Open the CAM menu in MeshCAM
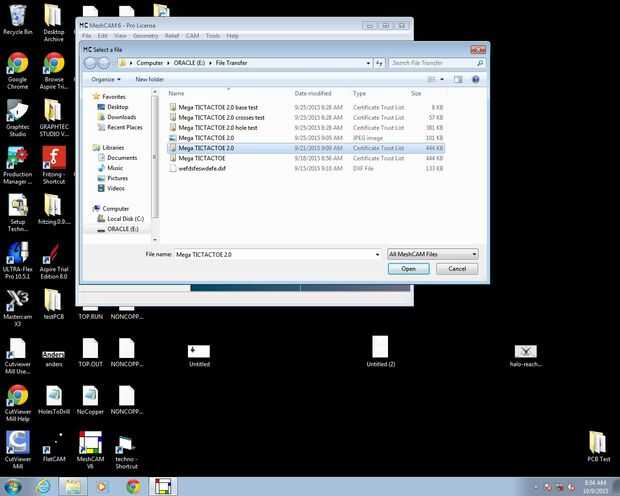Screen dimensions: 620x496 point(192,36)
